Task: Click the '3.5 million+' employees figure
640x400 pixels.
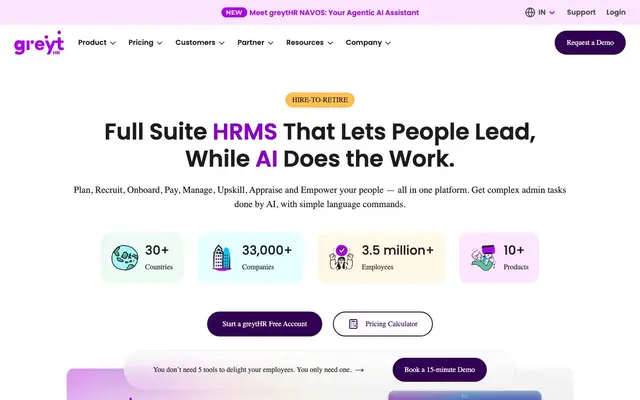Action: click(x=398, y=250)
